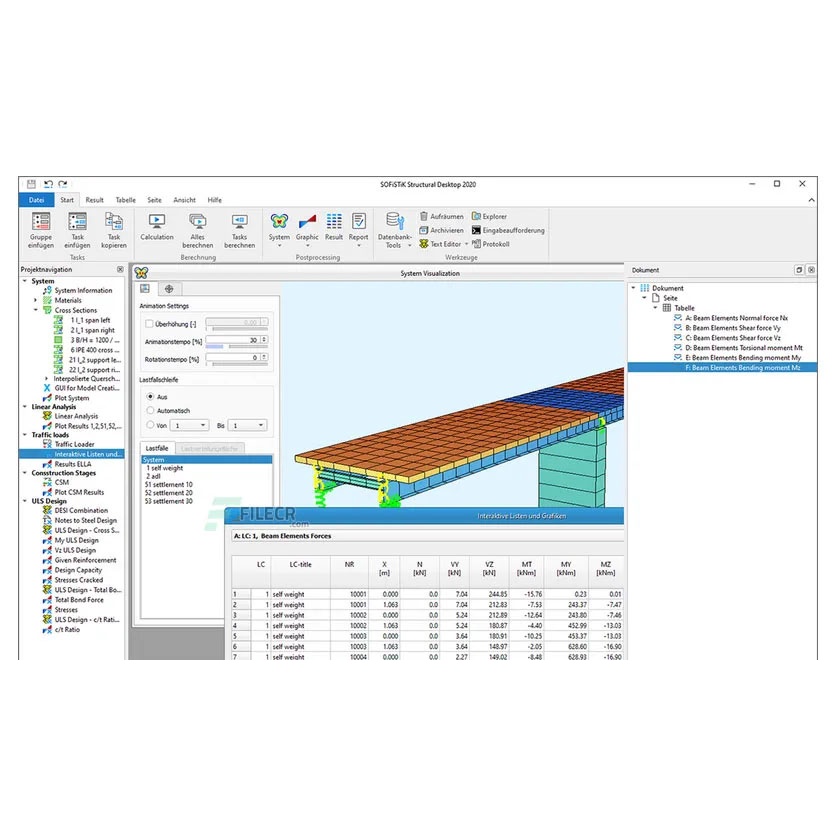Select the Automatisch radio button

click(150, 410)
